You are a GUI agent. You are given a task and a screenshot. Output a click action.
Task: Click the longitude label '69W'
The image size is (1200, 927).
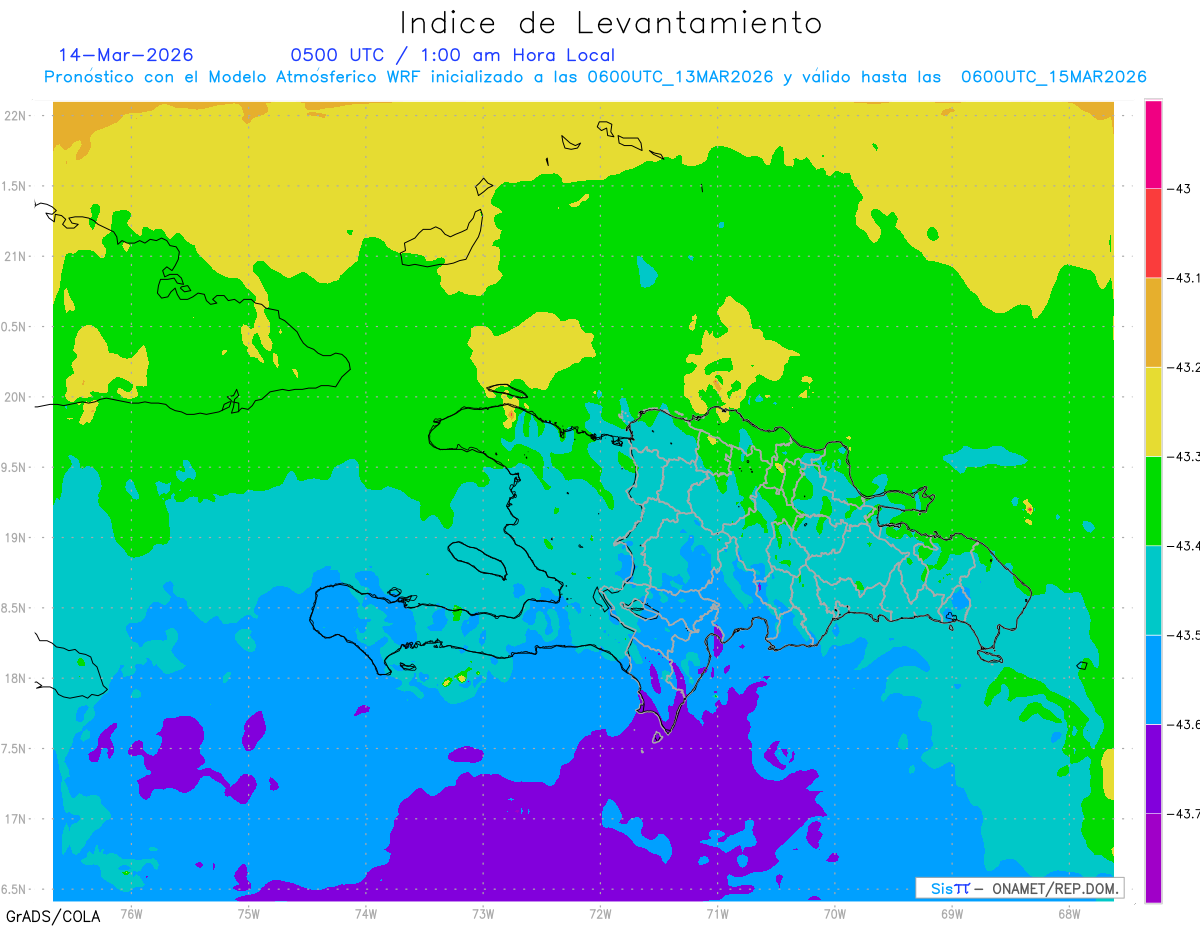[951, 913]
